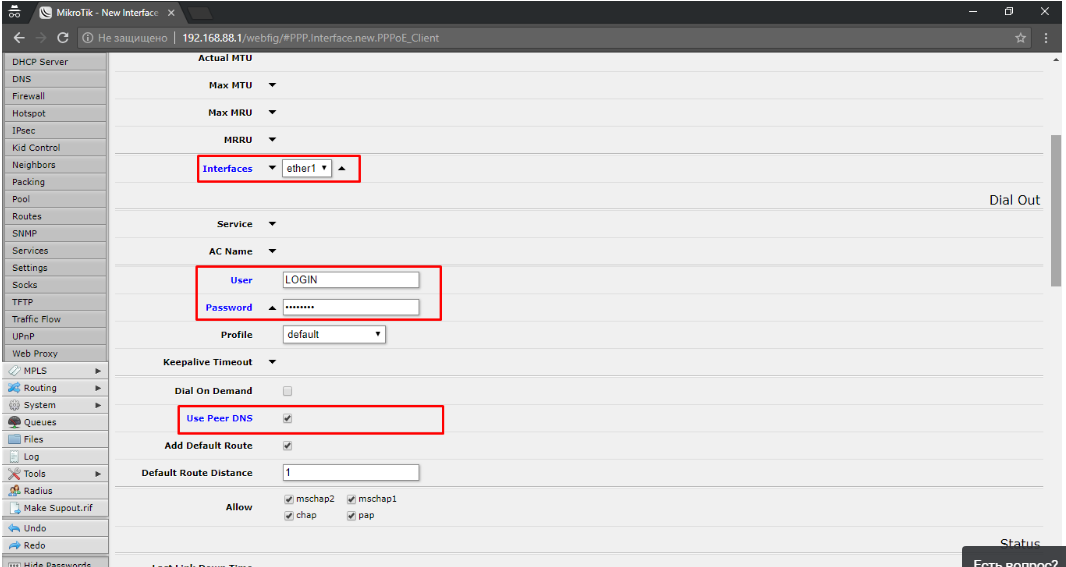Click the Redo arrow icon
The width and height of the screenshot is (1066, 567).
click(x=14, y=545)
